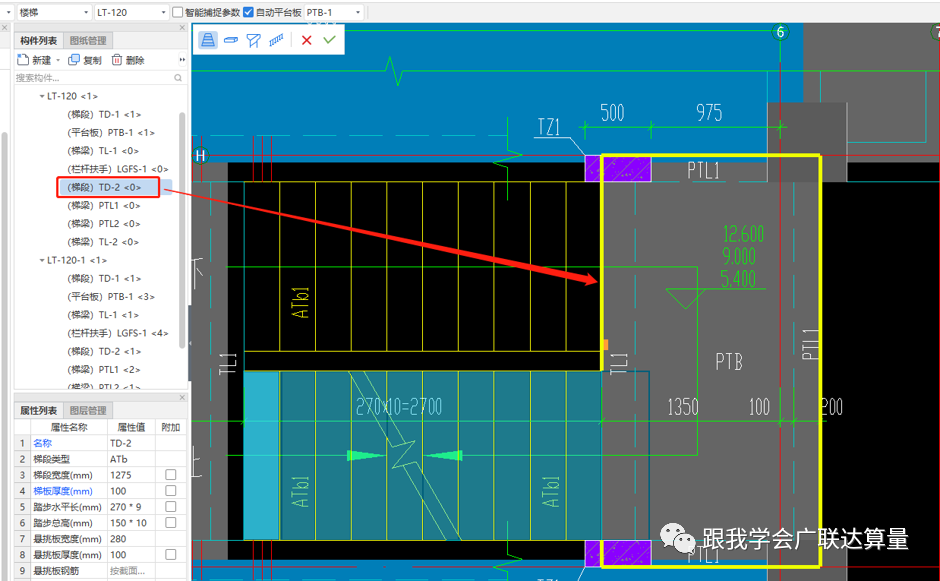Close the property list panel

point(182,398)
